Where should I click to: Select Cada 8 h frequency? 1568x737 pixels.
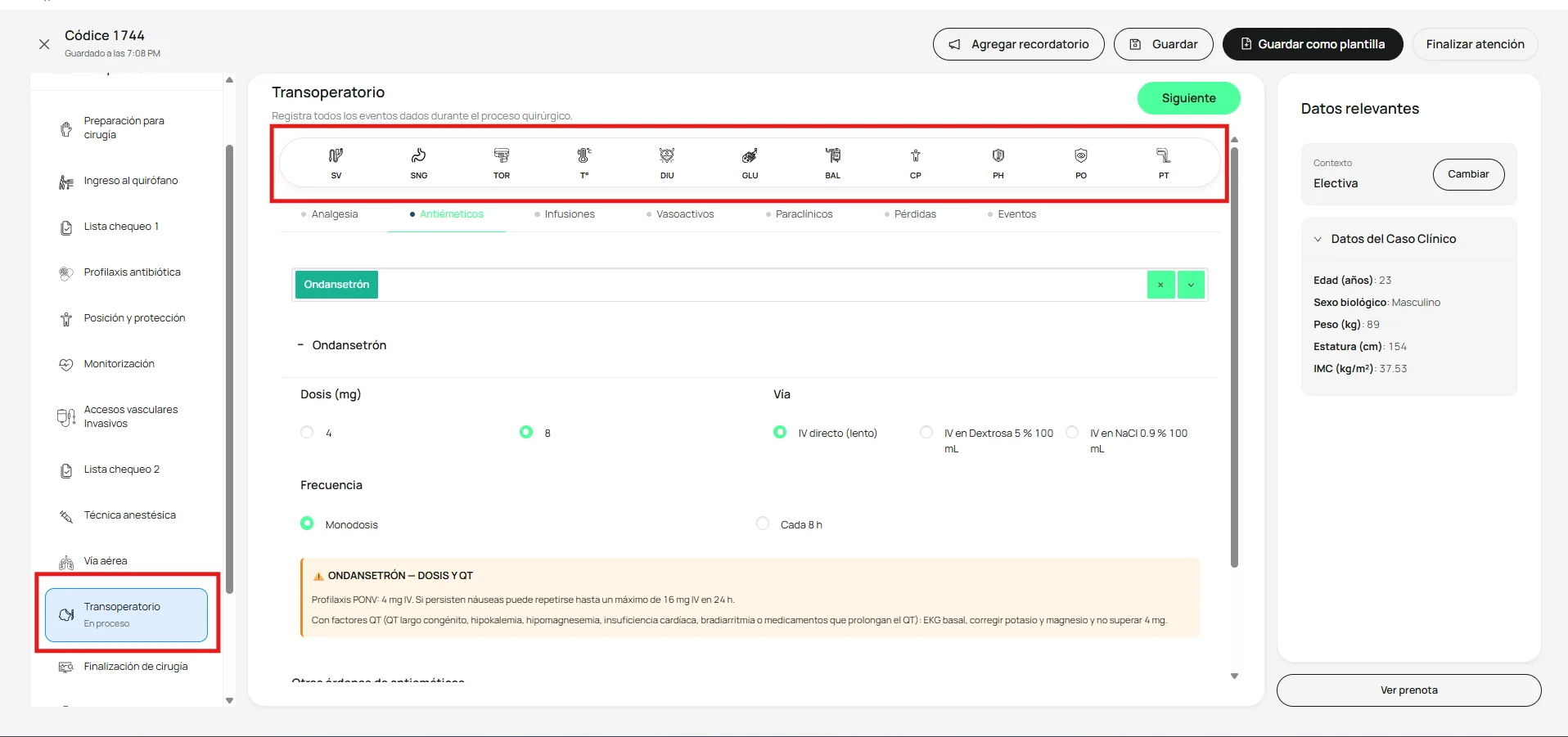click(x=763, y=523)
